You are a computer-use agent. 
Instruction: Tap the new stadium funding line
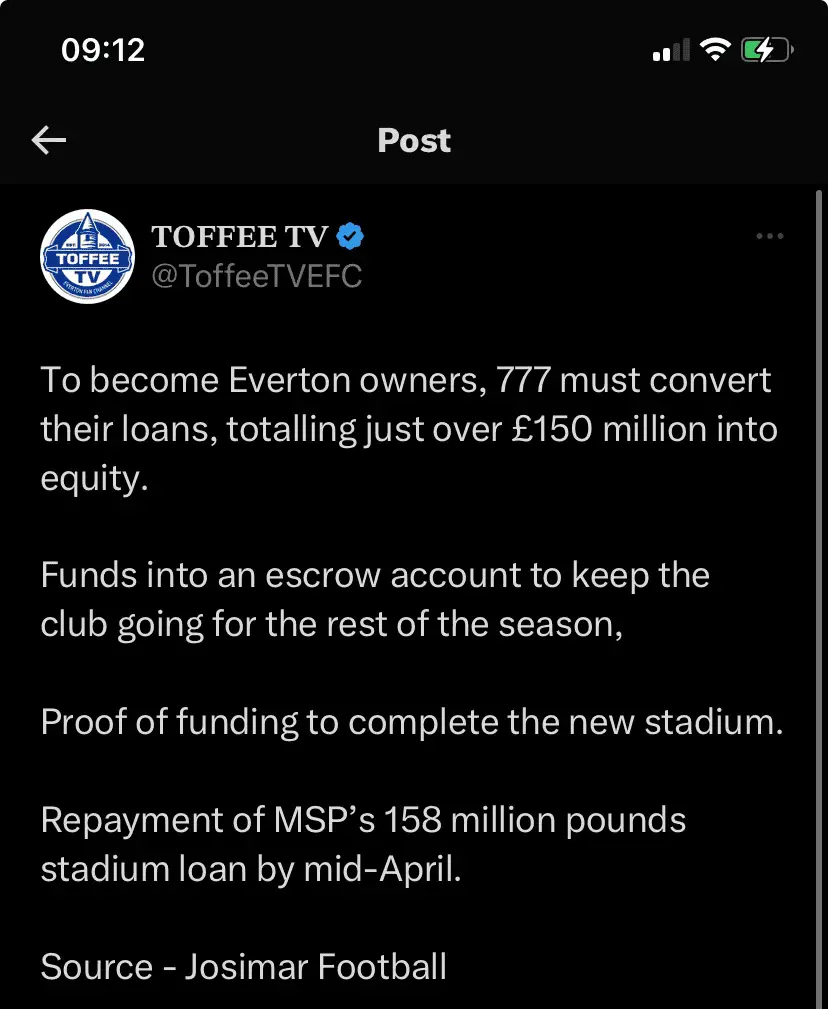[x=411, y=723]
